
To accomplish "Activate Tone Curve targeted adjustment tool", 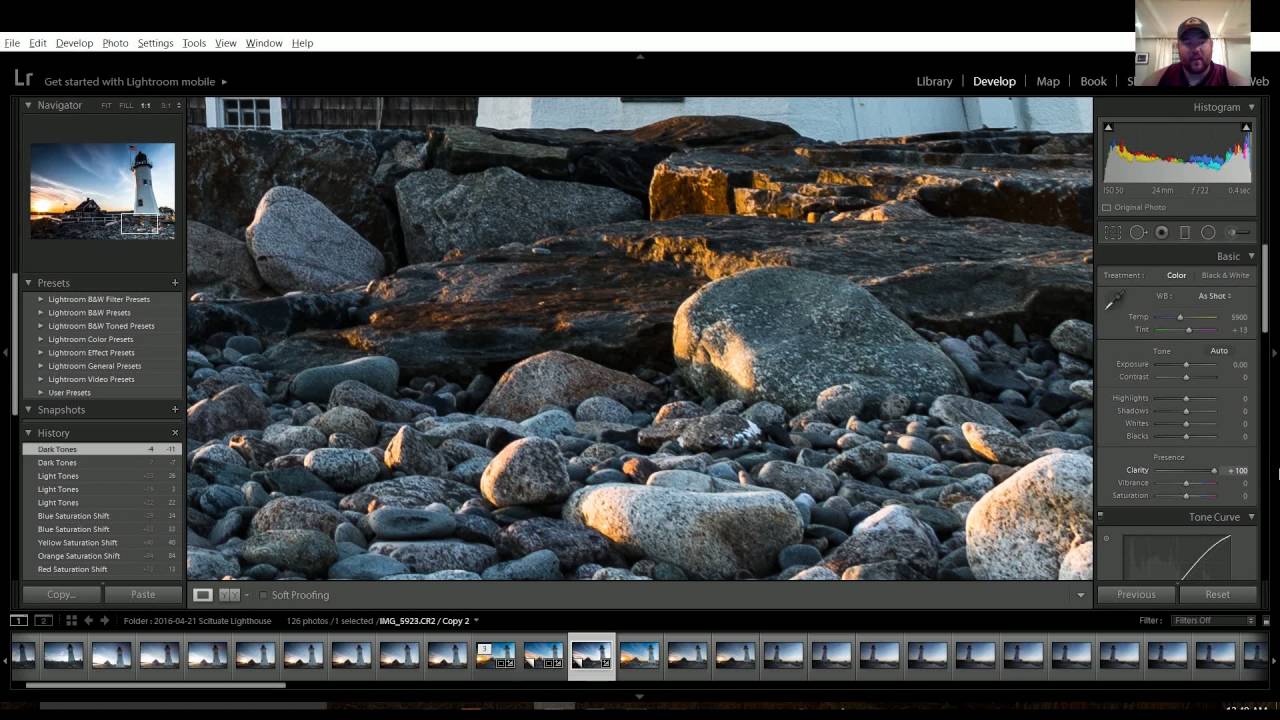I will click(x=1106, y=539).
